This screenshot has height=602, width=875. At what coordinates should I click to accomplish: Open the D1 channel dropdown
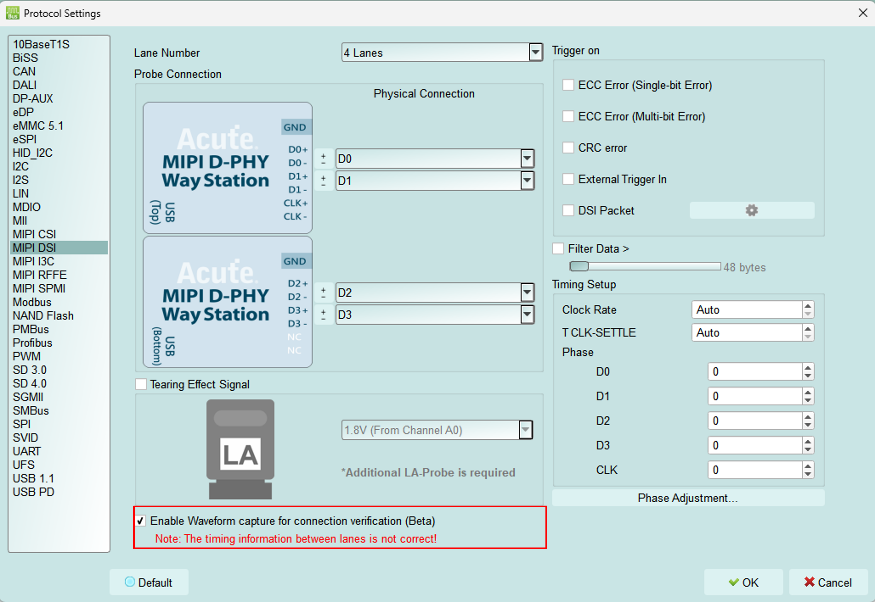[x=527, y=181]
